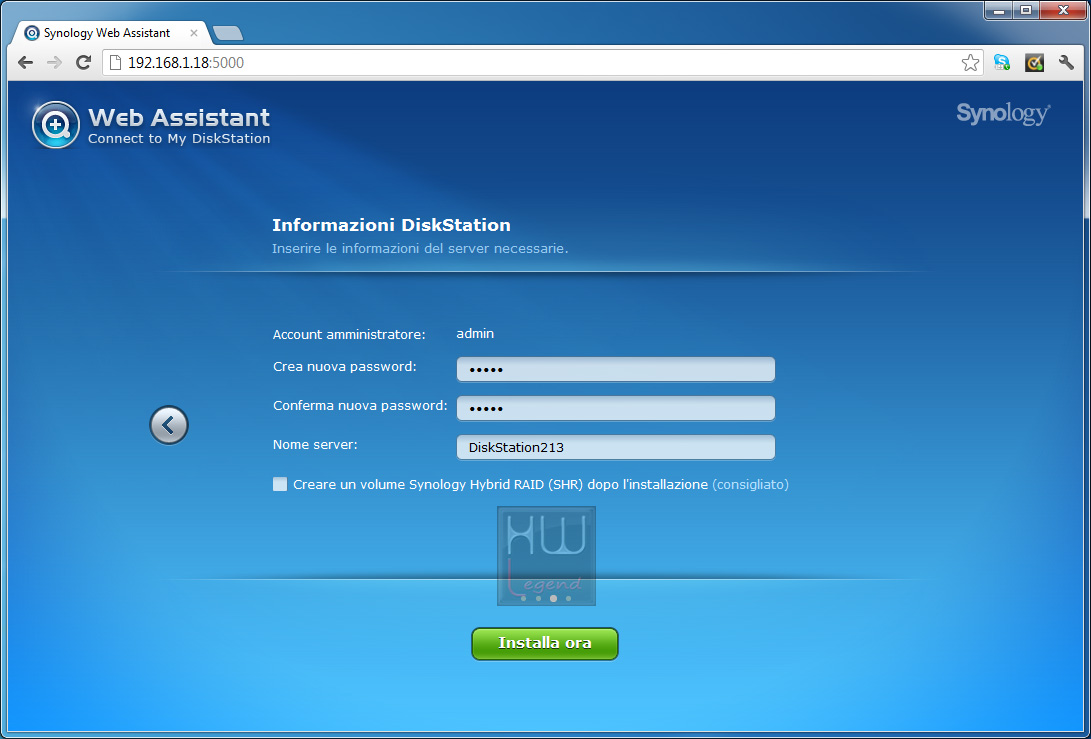Select the Synology Web Assistant tab

point(111,33)
